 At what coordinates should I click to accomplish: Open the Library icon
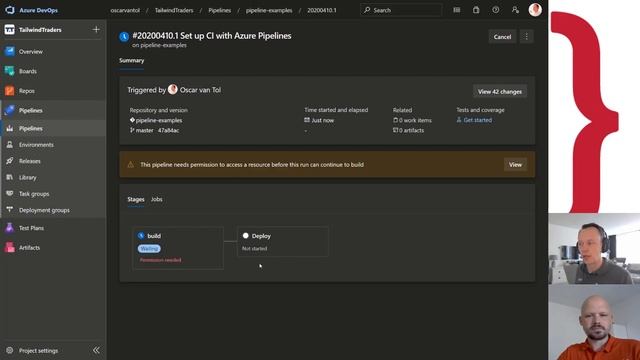[x=10, y=177]
